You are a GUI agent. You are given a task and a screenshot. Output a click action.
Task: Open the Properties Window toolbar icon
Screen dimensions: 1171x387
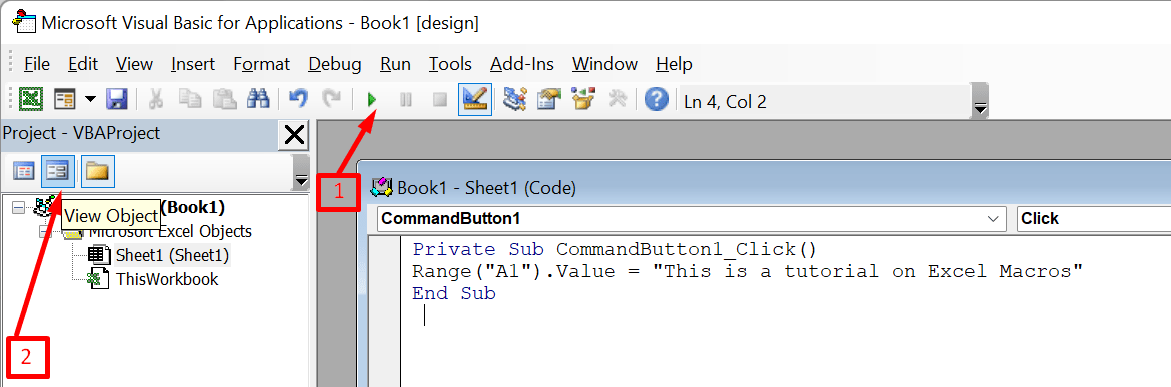[x=549, y=99]
